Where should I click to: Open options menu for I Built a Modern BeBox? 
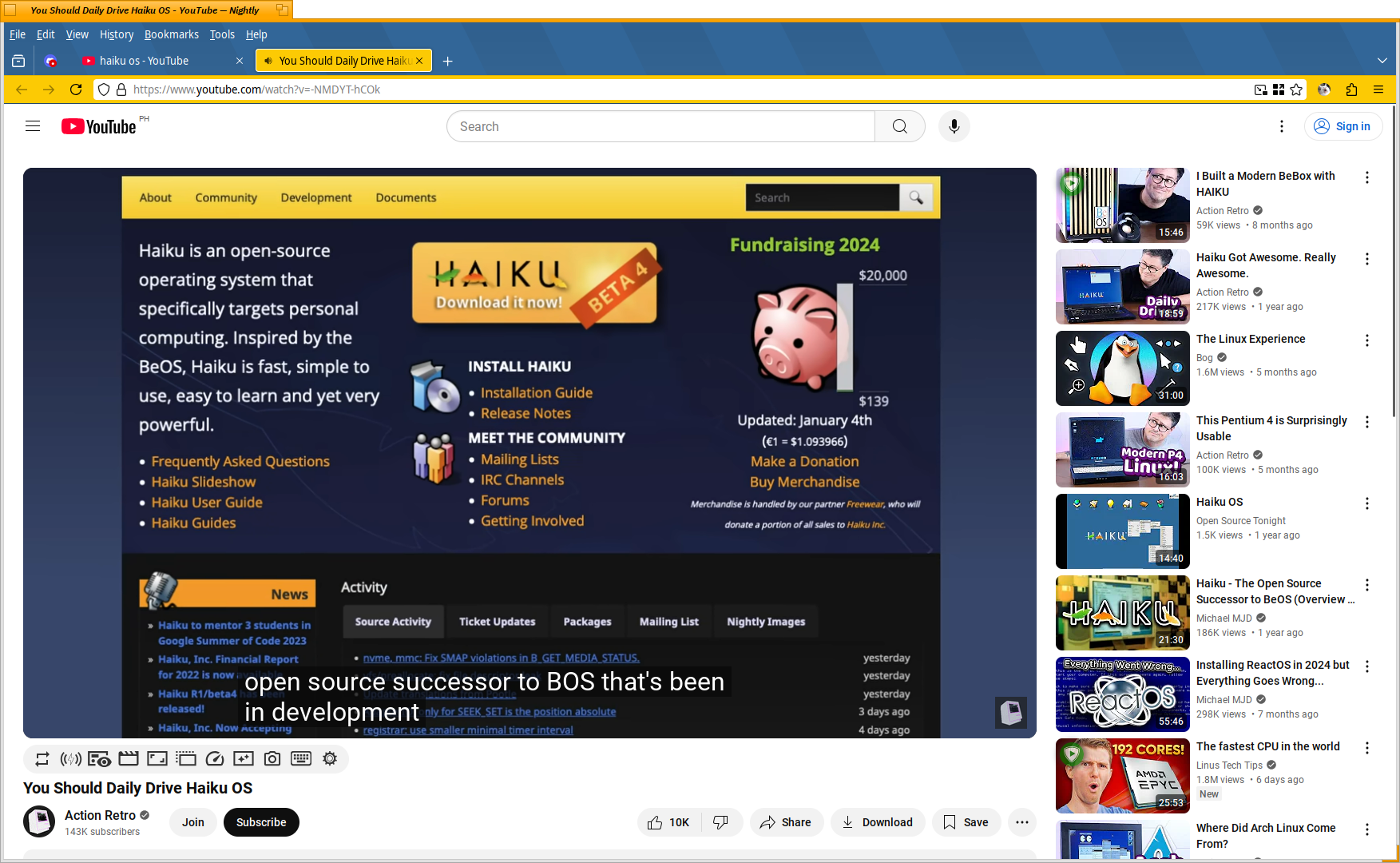coord(1367,177)
